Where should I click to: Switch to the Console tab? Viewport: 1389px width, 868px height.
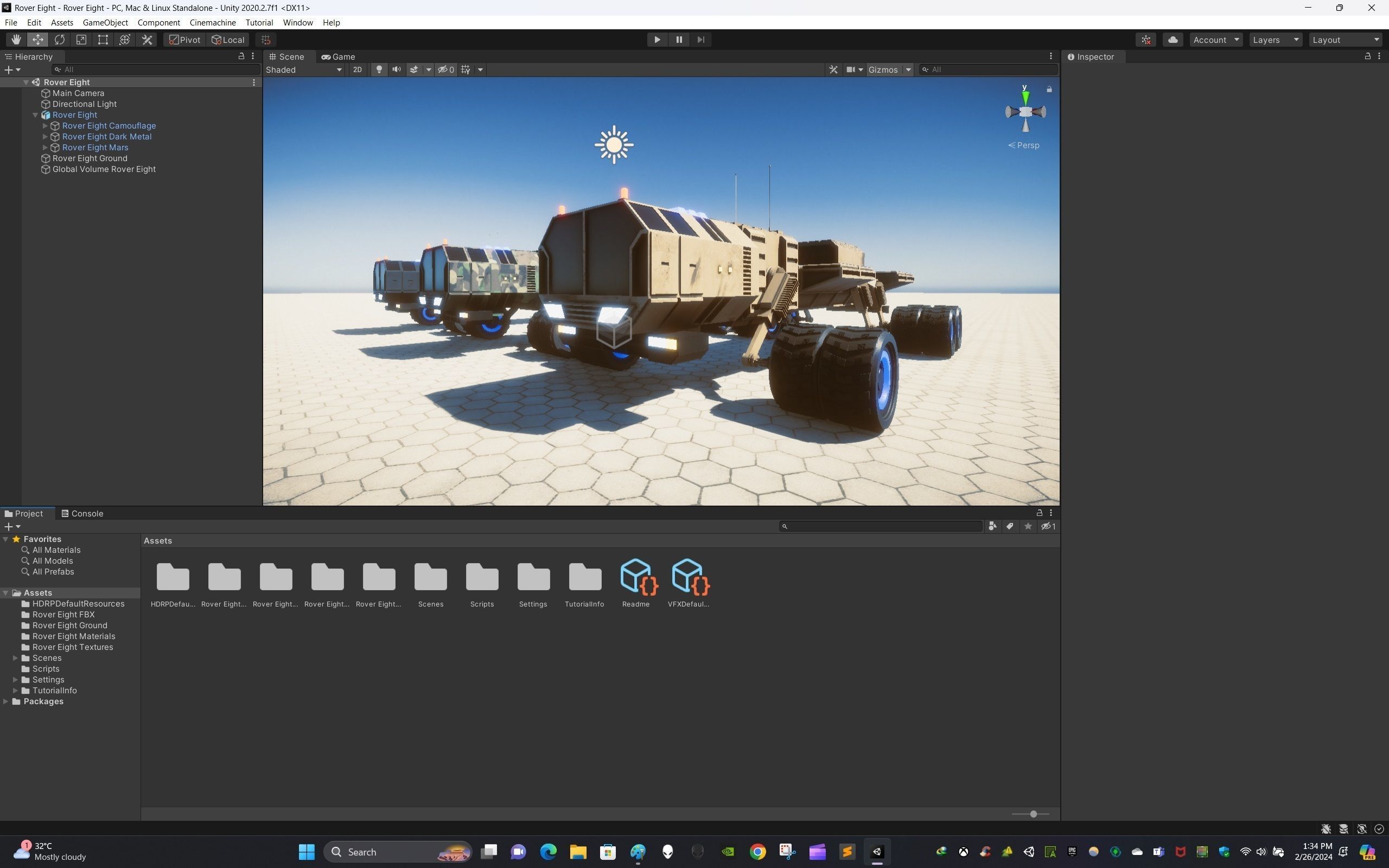82,513
